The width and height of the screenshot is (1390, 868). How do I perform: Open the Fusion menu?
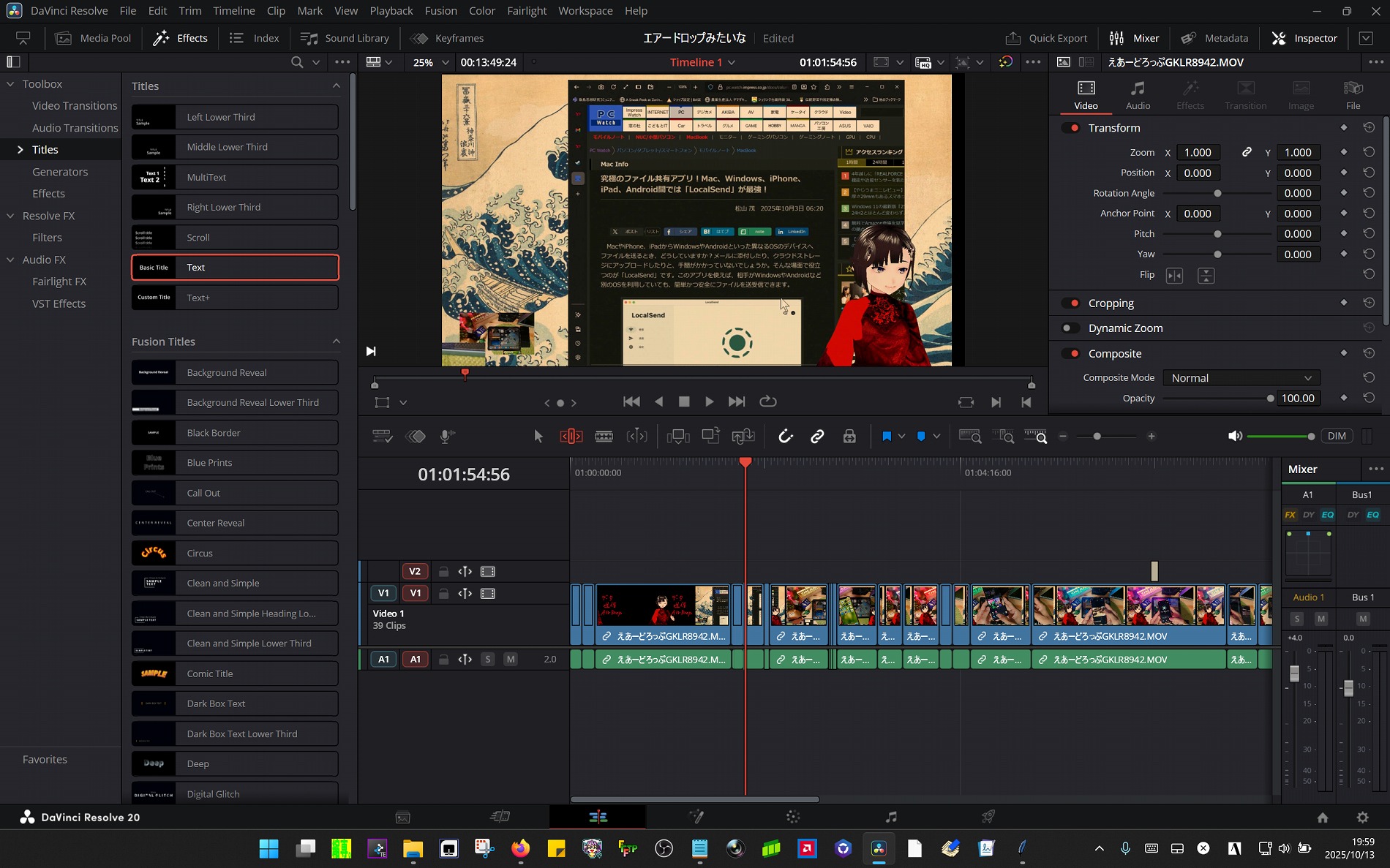[x=441, y=11]
